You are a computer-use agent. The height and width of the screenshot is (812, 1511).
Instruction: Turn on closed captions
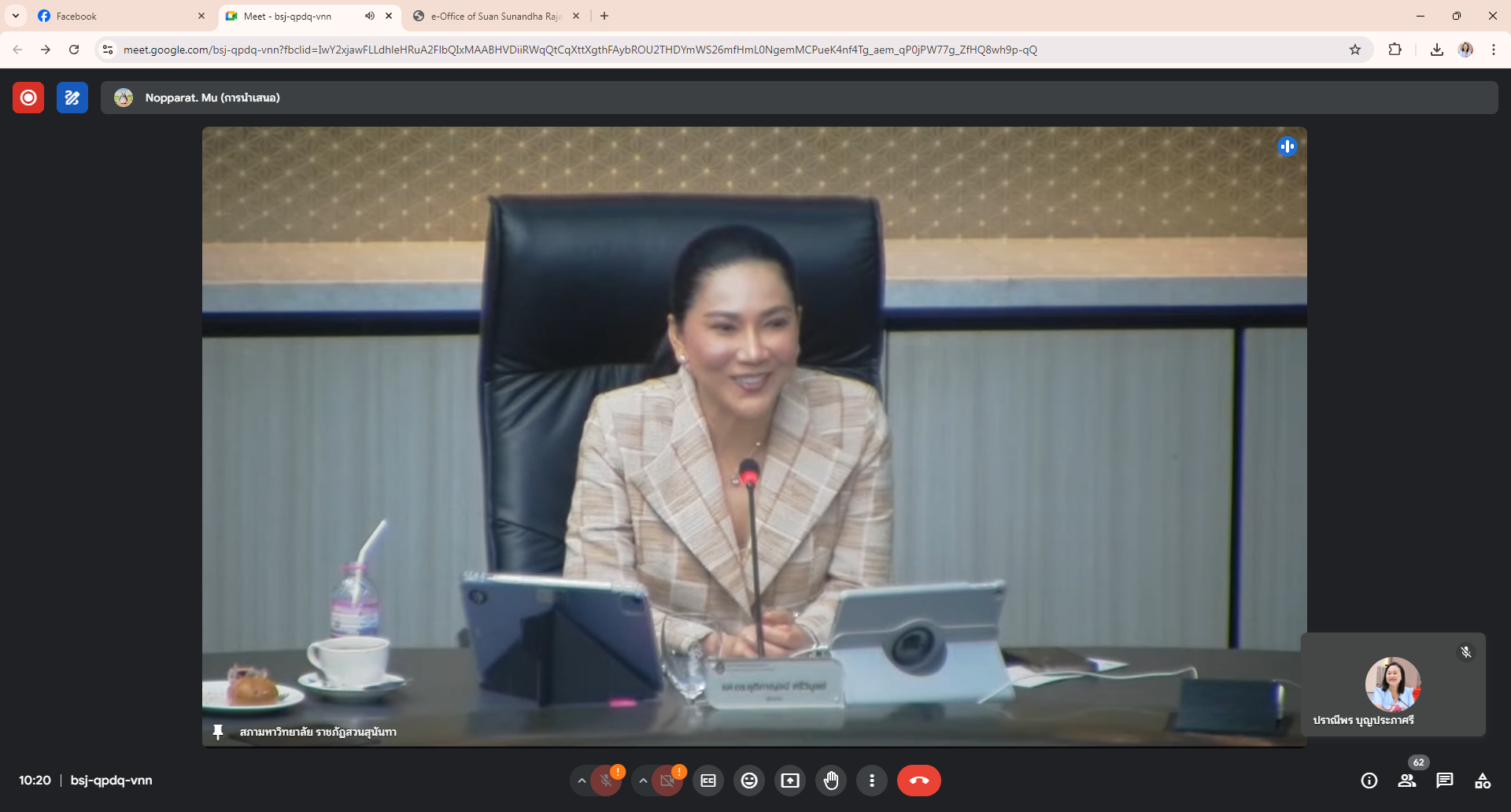tap(708, 781)
